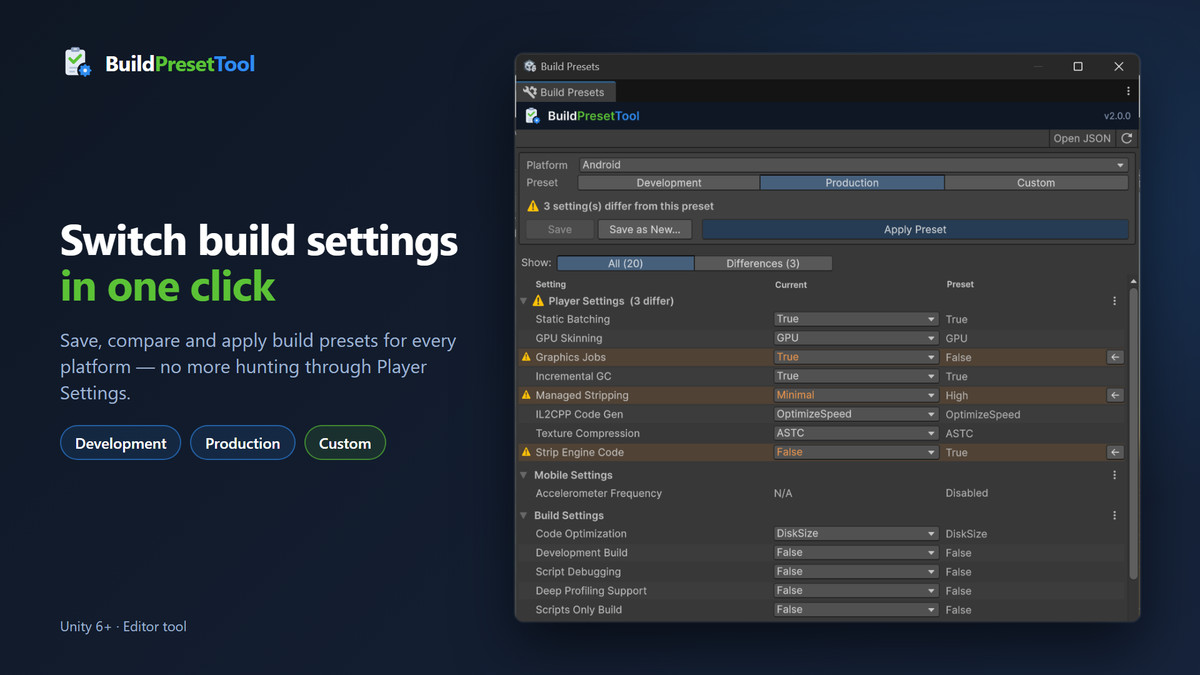1200x675 pixels.
Task: Open the Platform Android dropdown
Action: coord(853,165)
